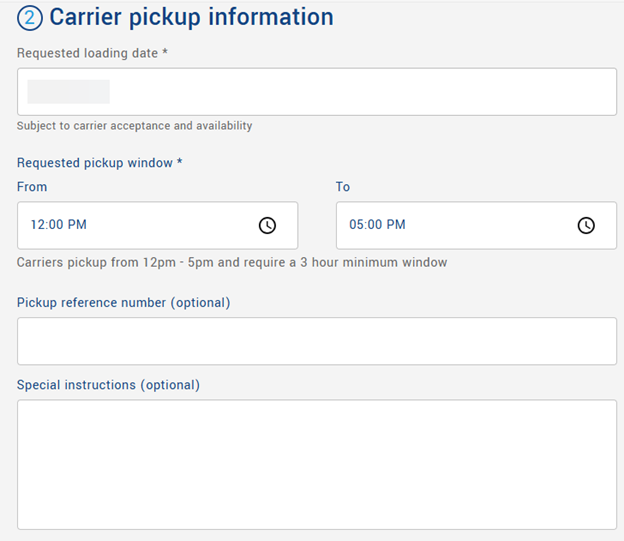Click the step 2 circled number icon
The height and width of the screenshot is (541, 624).
(30, 18)
